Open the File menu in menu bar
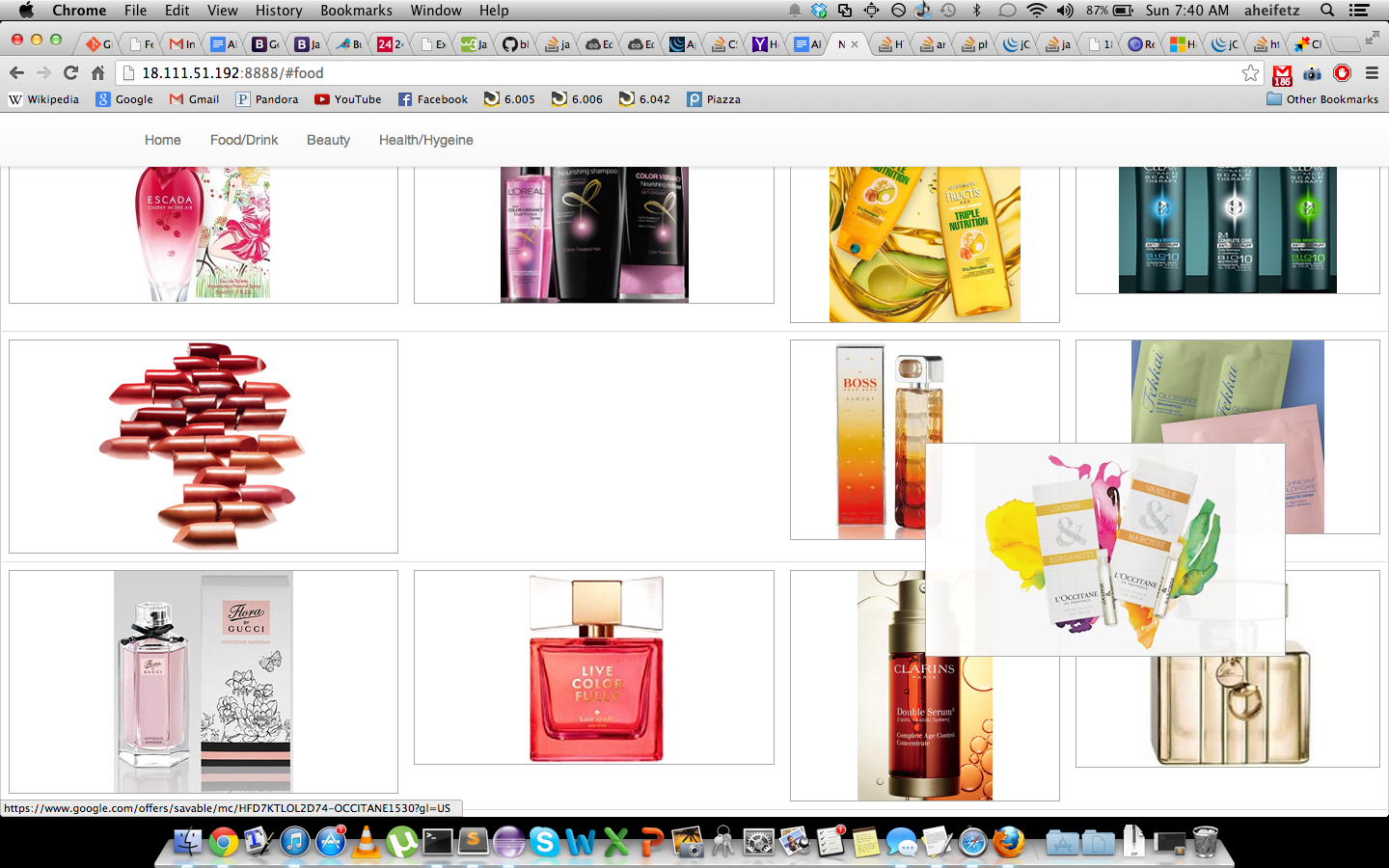This screenshot has height=868, width=1389. pos(136,10)
